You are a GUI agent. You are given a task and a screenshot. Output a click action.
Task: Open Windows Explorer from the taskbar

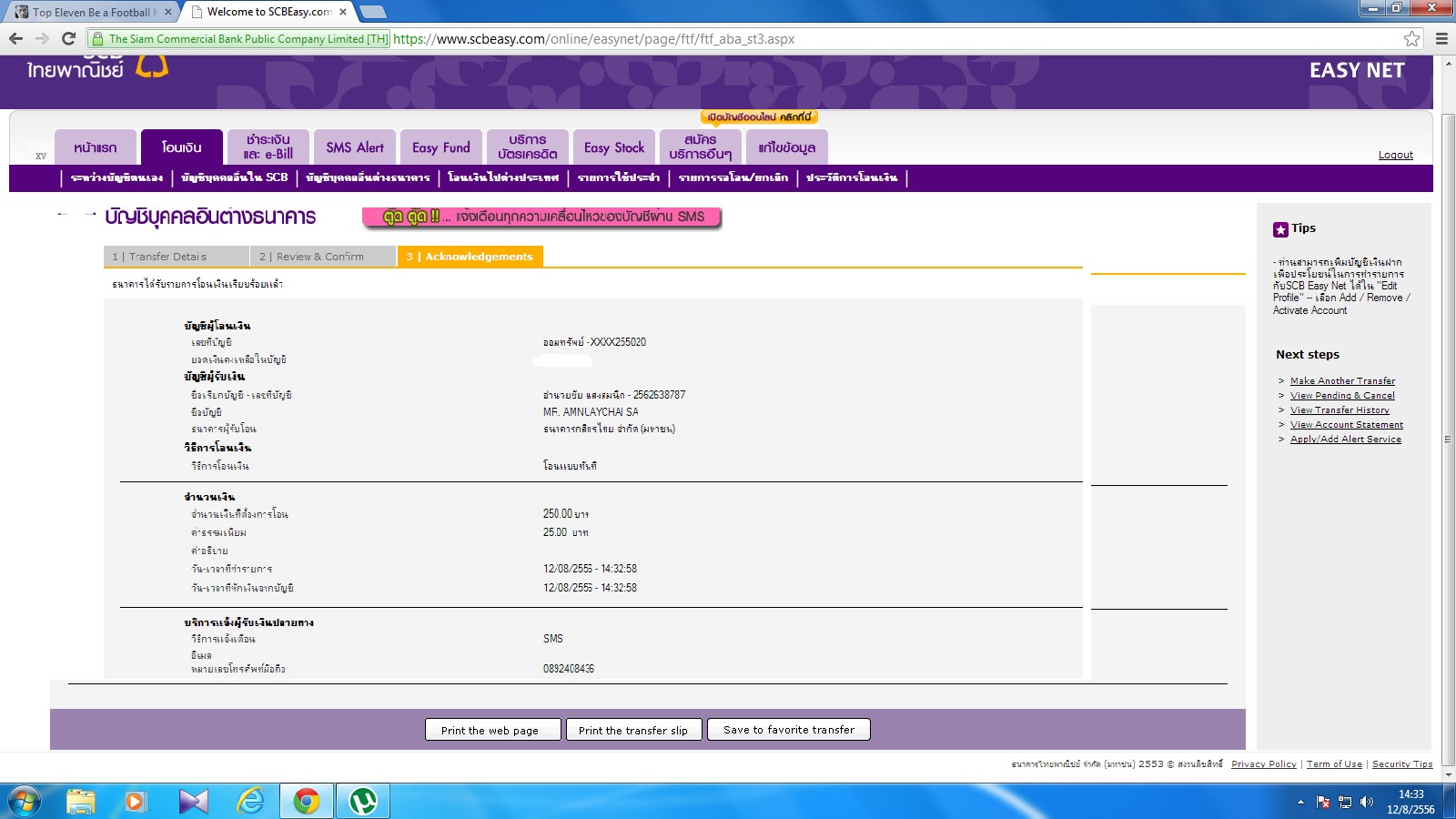pyautogui.click(x=80, y=802)
